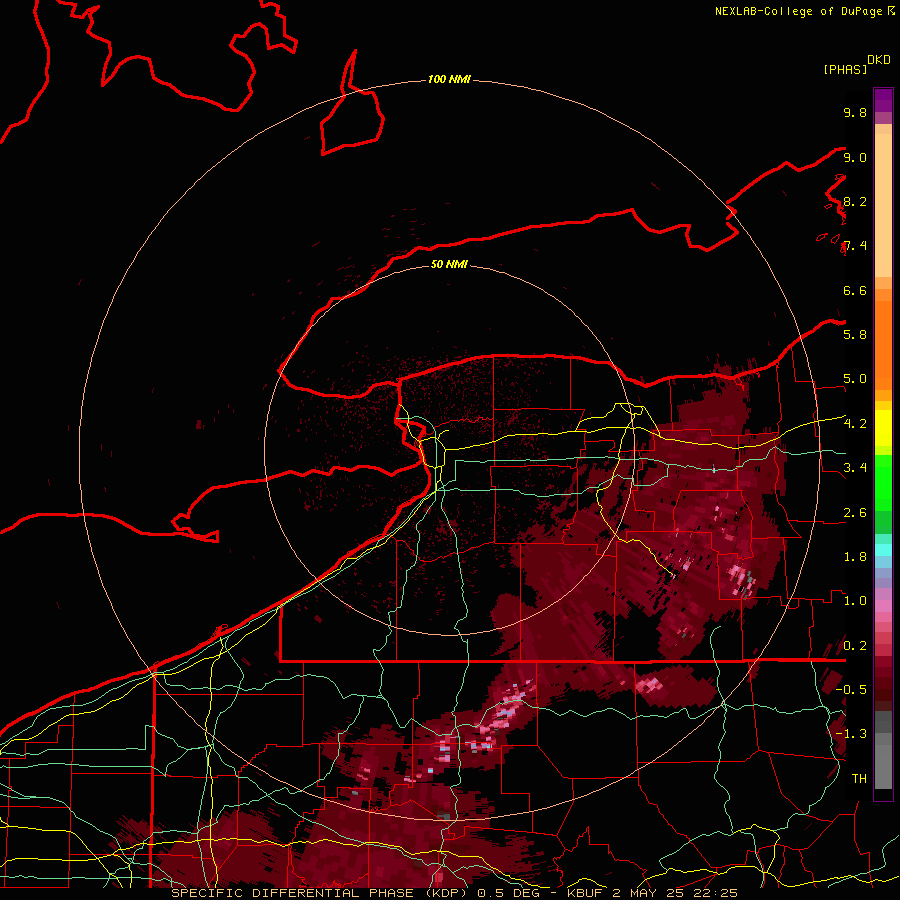Select the 5.0 value on color scale
Screen dimensions: 900x900
(x=855, y=379)
